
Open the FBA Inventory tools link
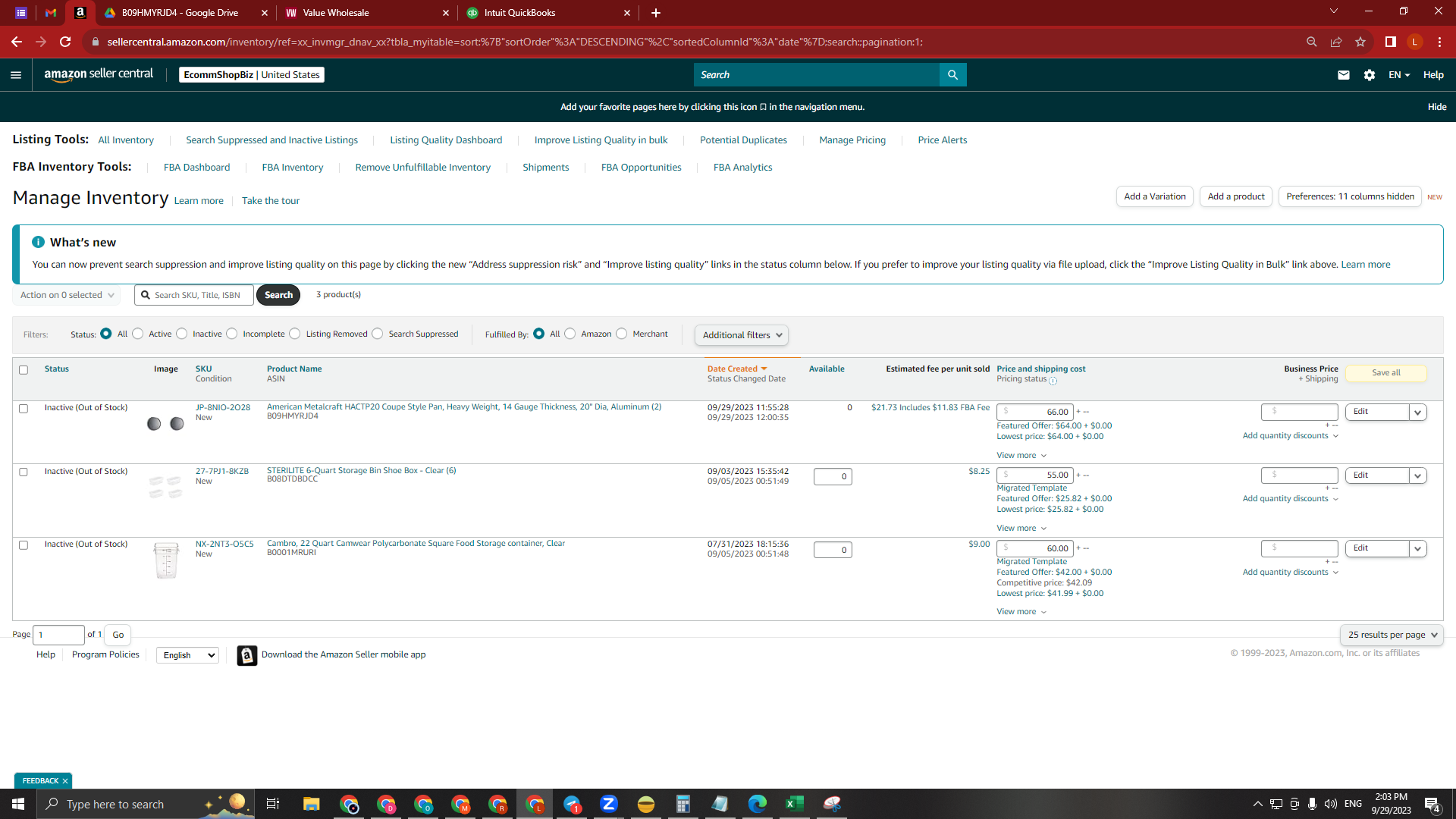coord(293,168)
